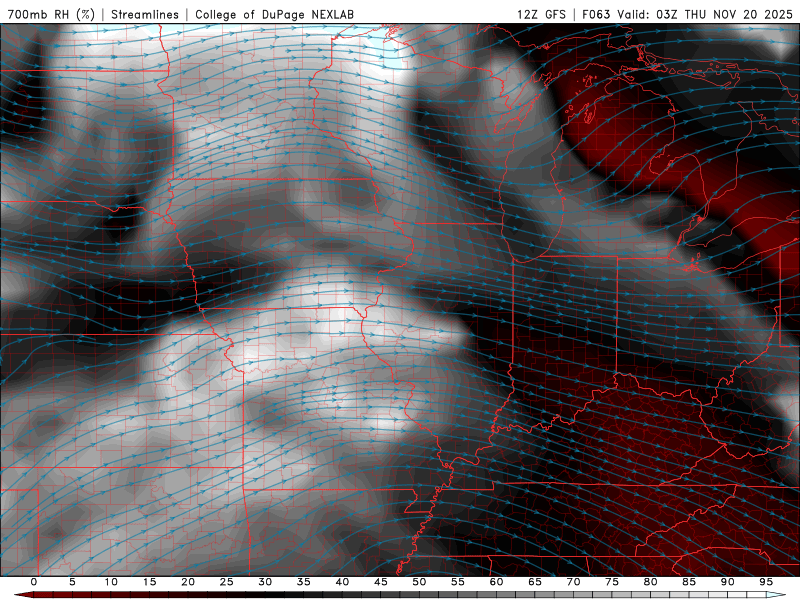The width and height of the screenshot is (800, 600).
Task: Click the "03Z THU NOV 20 2025" valid time
Action: click(724, 14)
